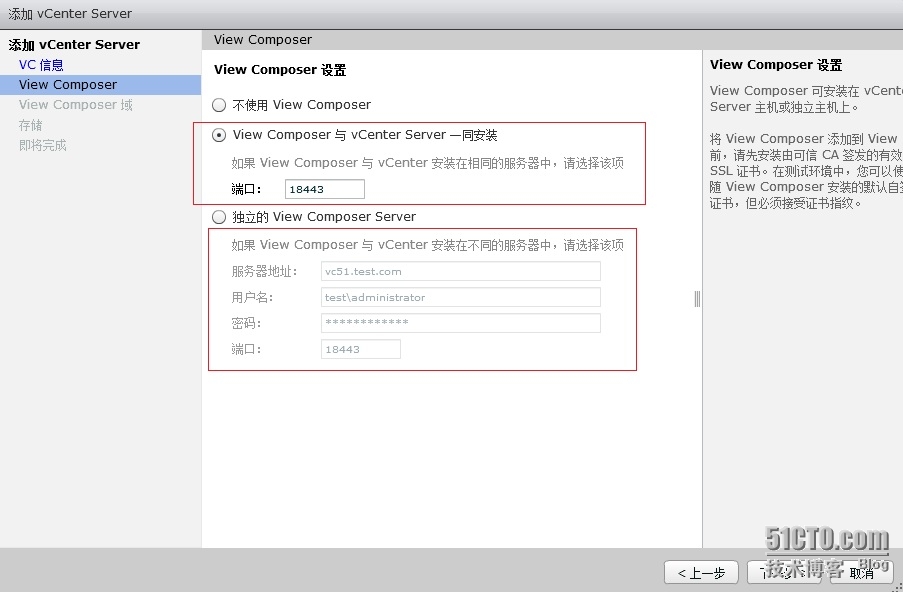
Task: Select the "存储" step in sidebar
Action: [31, 125]
